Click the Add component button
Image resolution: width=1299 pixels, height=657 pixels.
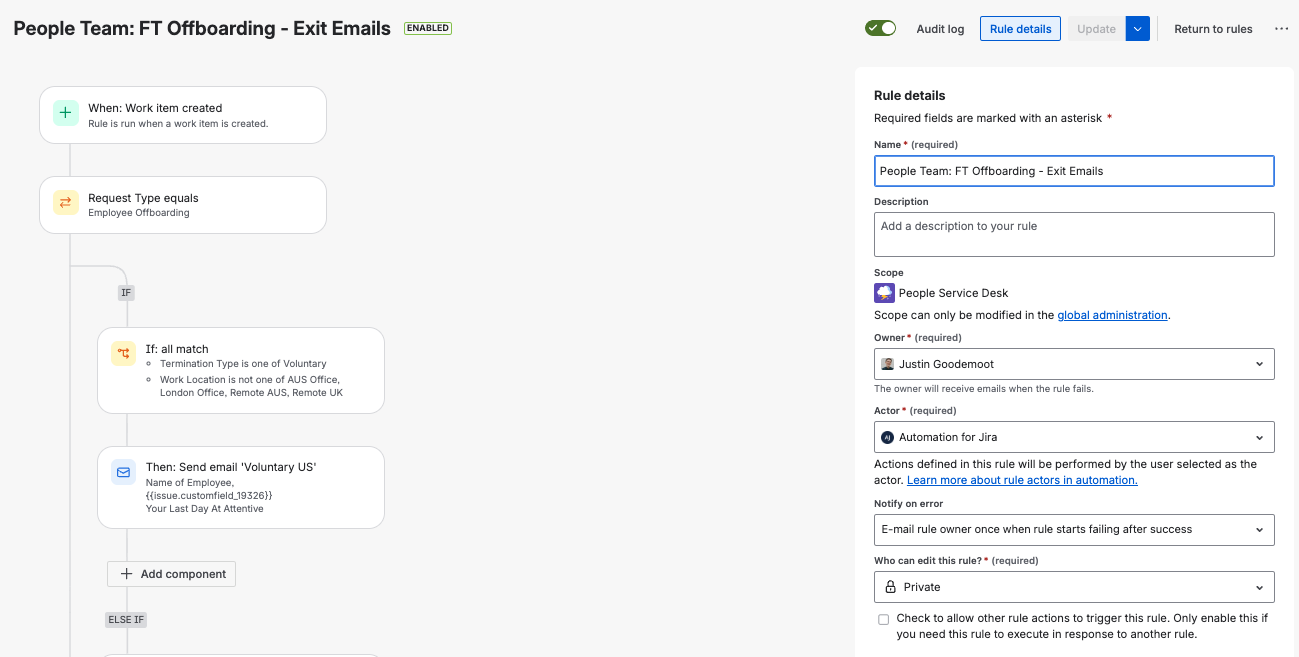(171, 574)
